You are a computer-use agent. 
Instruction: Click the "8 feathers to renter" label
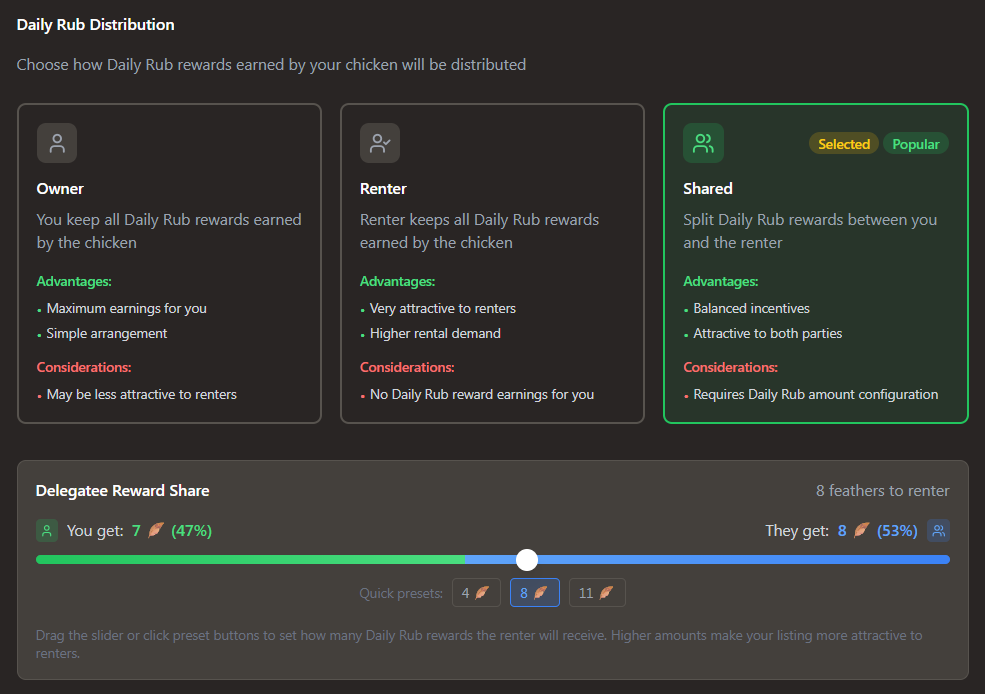point(882,491)
